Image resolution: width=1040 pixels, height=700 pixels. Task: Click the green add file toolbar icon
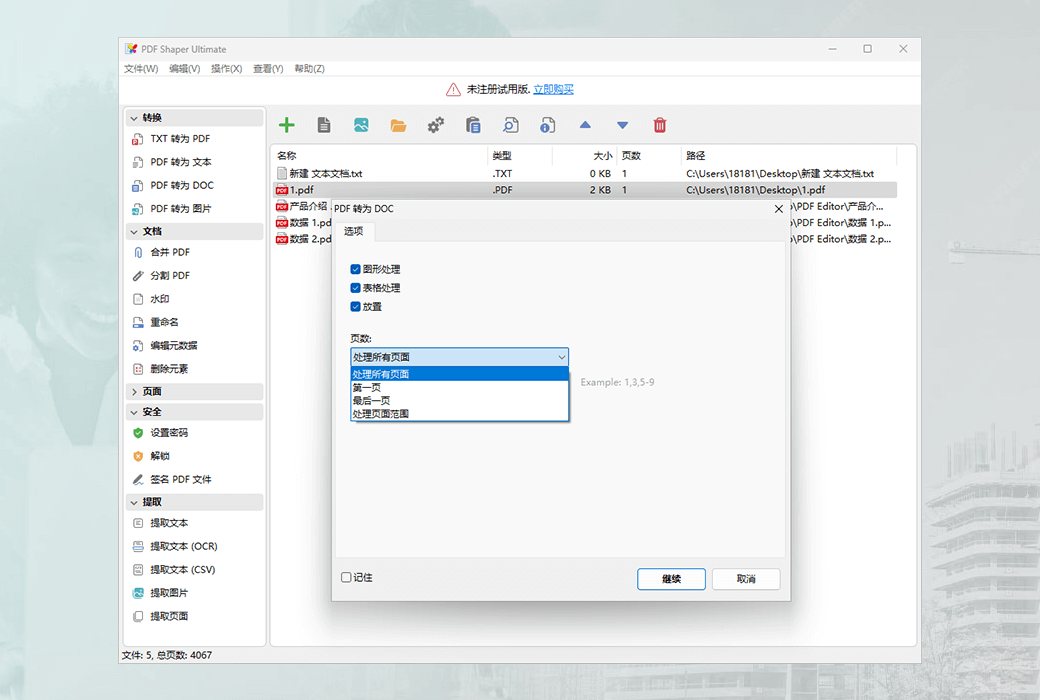click(287, 124)
